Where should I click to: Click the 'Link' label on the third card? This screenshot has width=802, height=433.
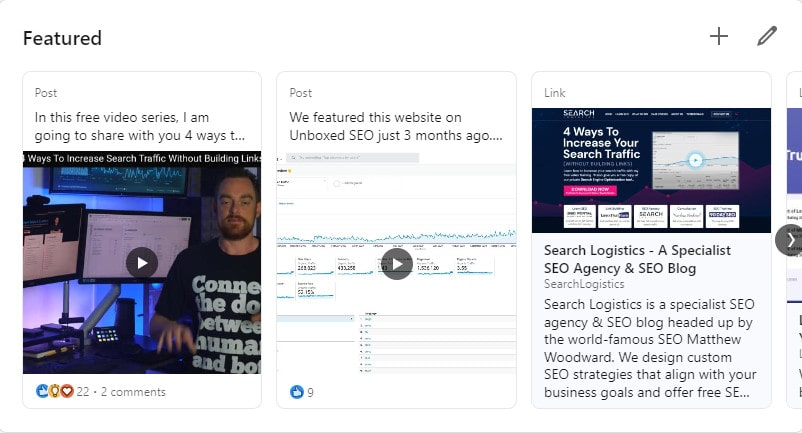pyautogui.click(x=554, y=92)
